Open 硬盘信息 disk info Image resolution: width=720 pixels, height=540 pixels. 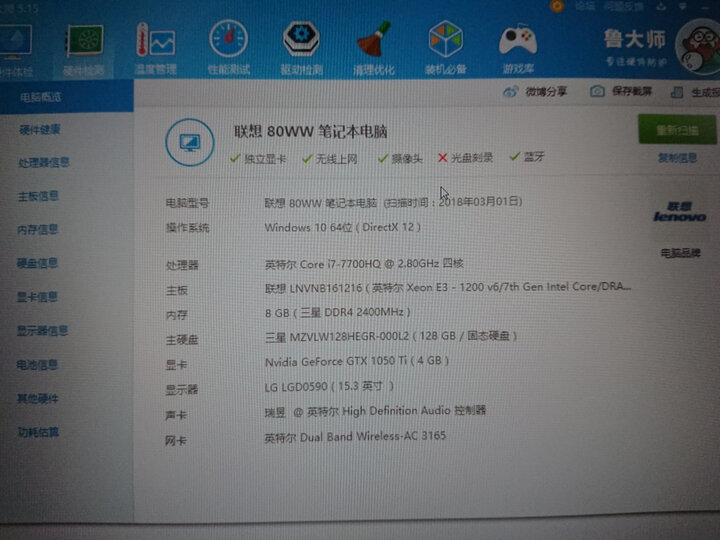(37, 263)
